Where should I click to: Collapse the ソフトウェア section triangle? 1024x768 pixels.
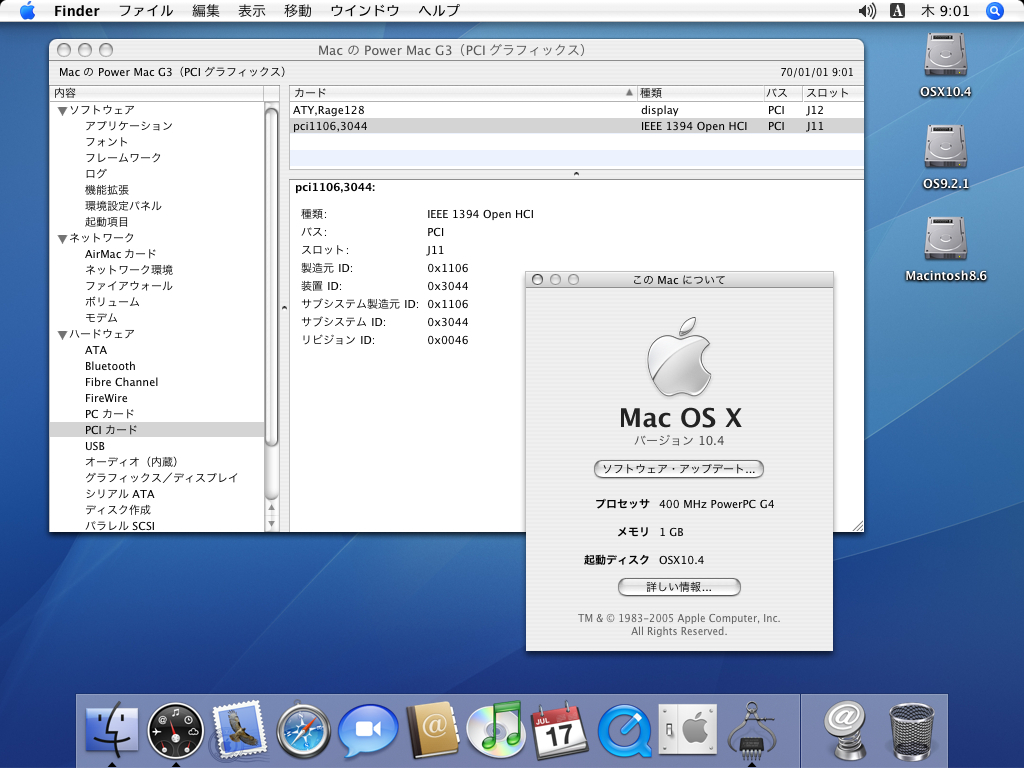point(62,110)
